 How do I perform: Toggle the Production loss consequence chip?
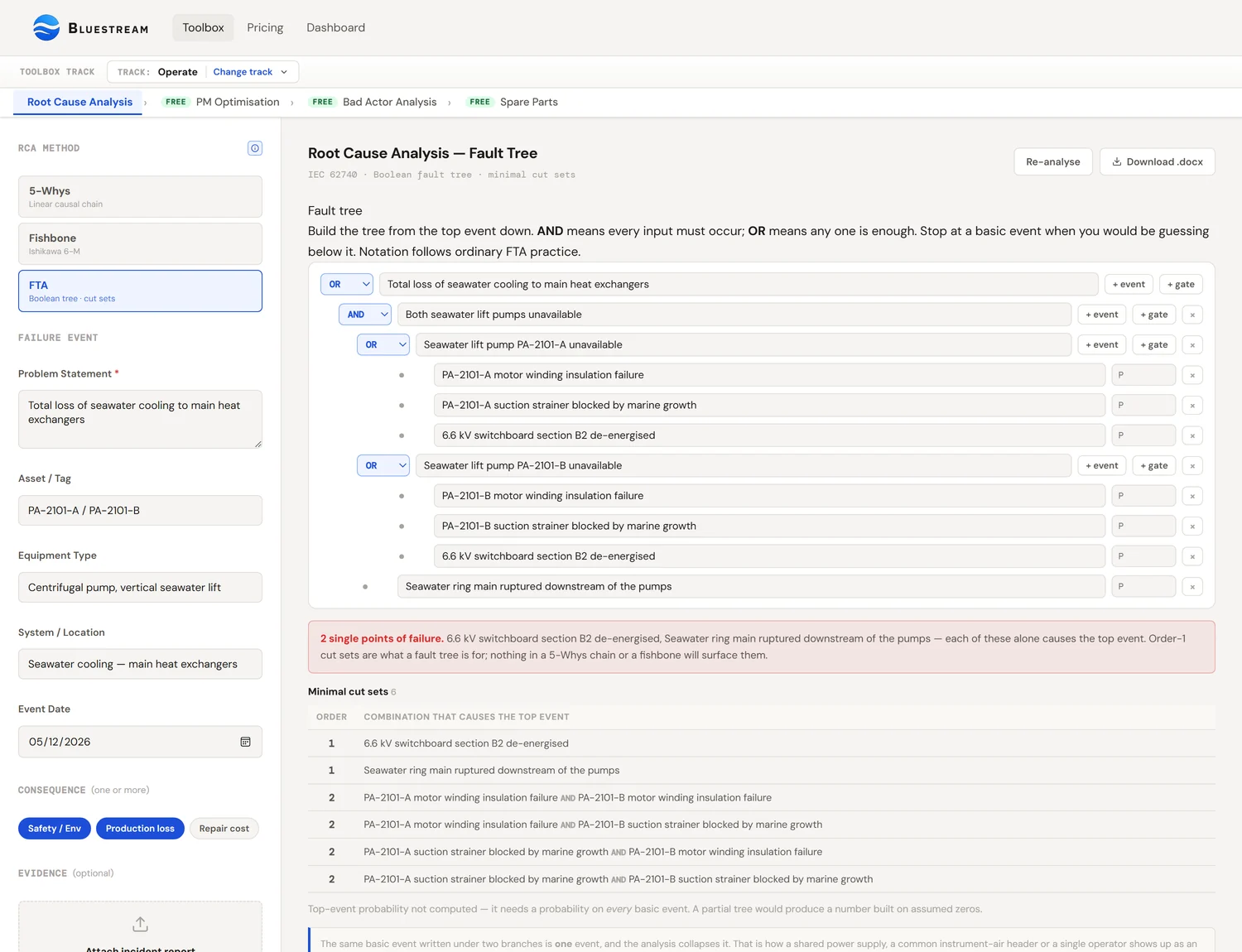tap(140, 829)
